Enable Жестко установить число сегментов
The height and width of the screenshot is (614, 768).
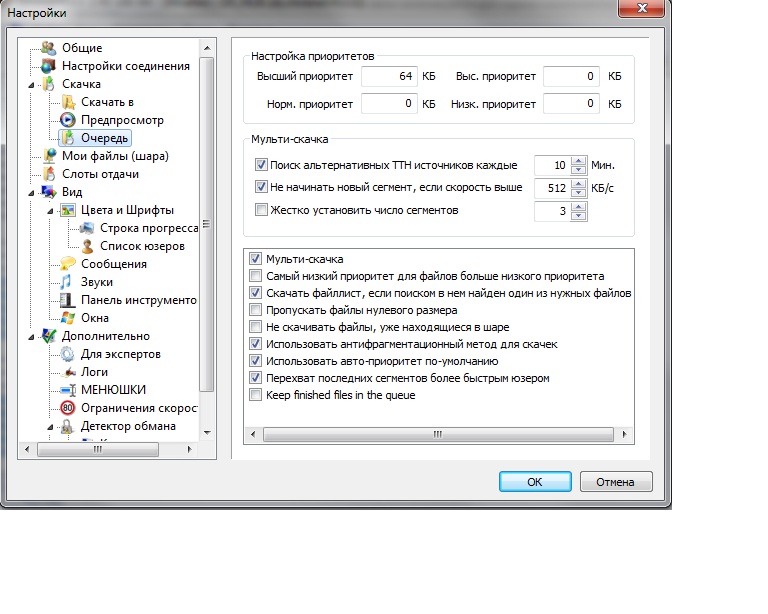pyautogui.click(x=262, y=210)
